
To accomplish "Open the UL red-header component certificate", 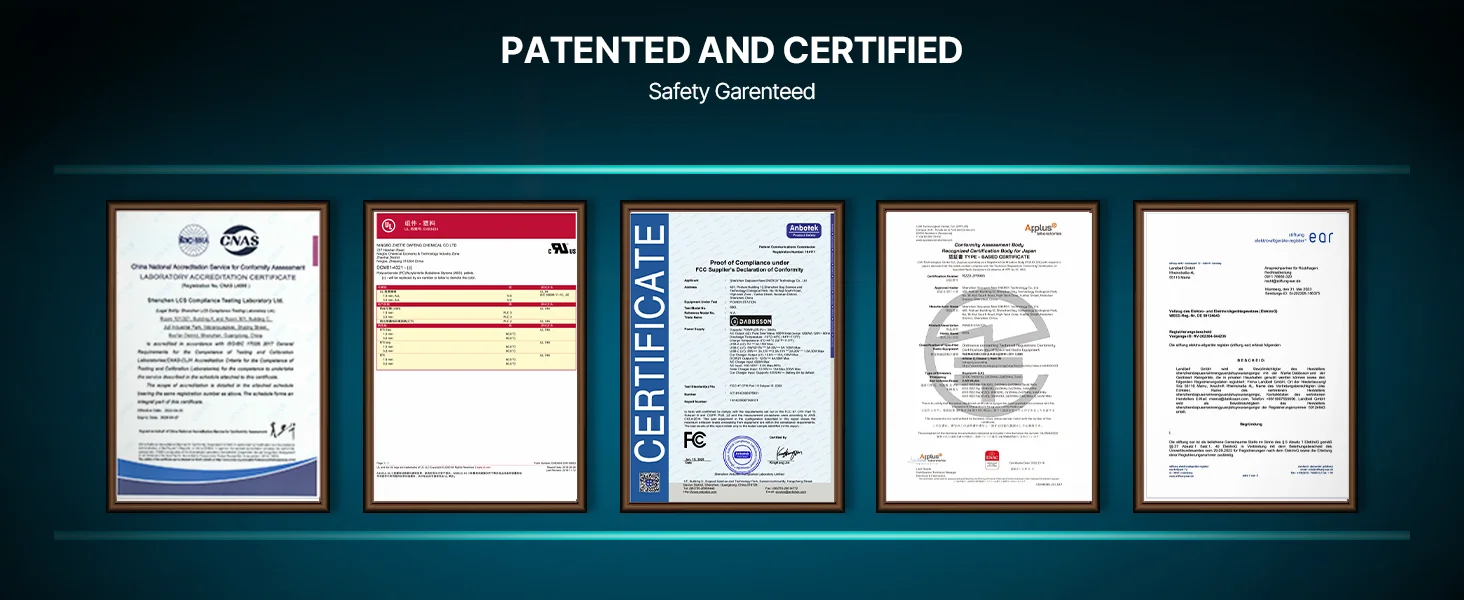I will click(x=475, y=356).
